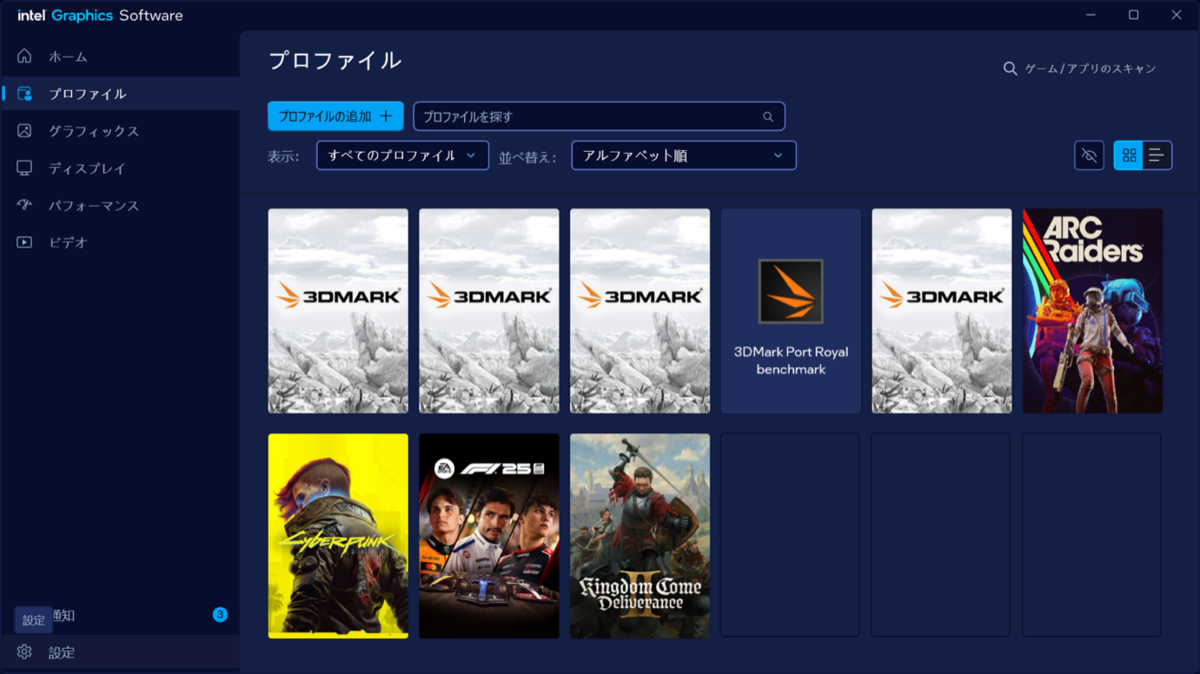This screenshot has height=674, width=1200.
Task: Go to グラフィックス section
Action: click(x=120, y=131)
